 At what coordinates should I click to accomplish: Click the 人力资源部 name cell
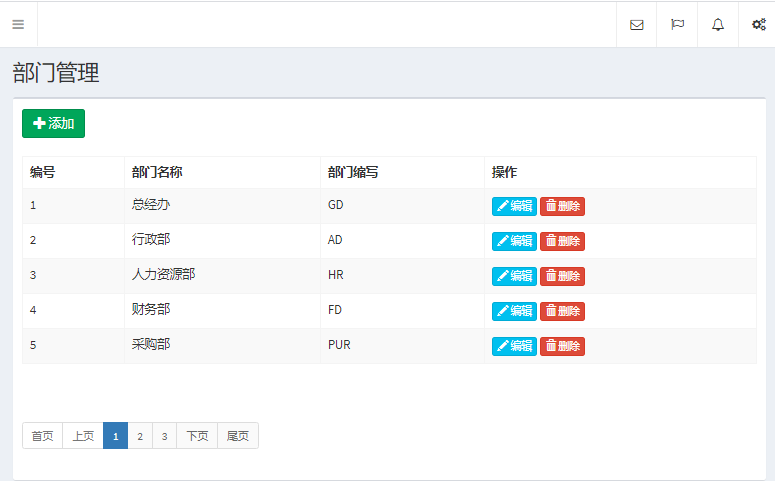[x=222, y=276]
